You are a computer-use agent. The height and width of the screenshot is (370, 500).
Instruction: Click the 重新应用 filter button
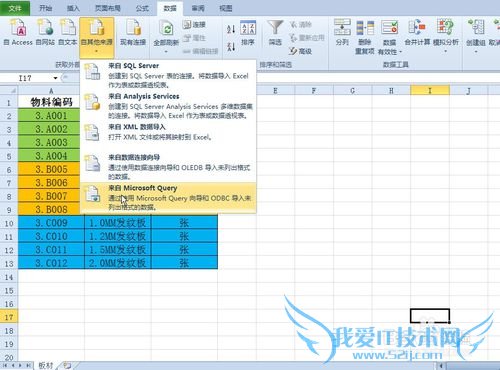(x=307, y=38)
